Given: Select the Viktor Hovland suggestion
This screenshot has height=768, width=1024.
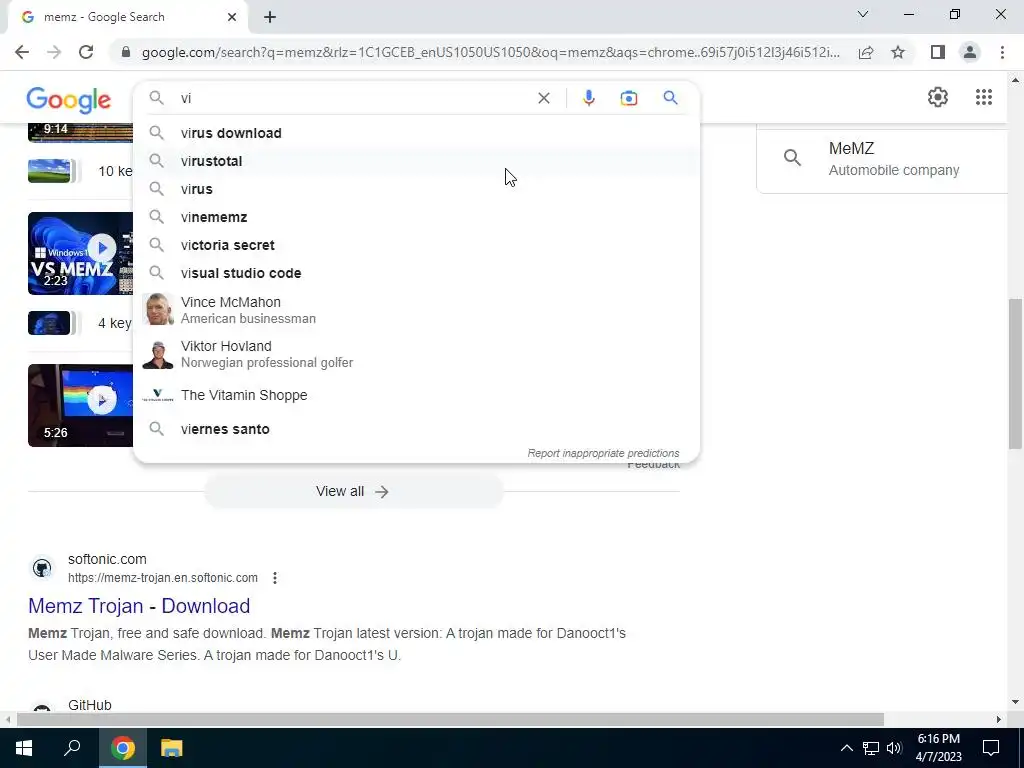Looking at the screenshot, I should (x=417, y=354).
